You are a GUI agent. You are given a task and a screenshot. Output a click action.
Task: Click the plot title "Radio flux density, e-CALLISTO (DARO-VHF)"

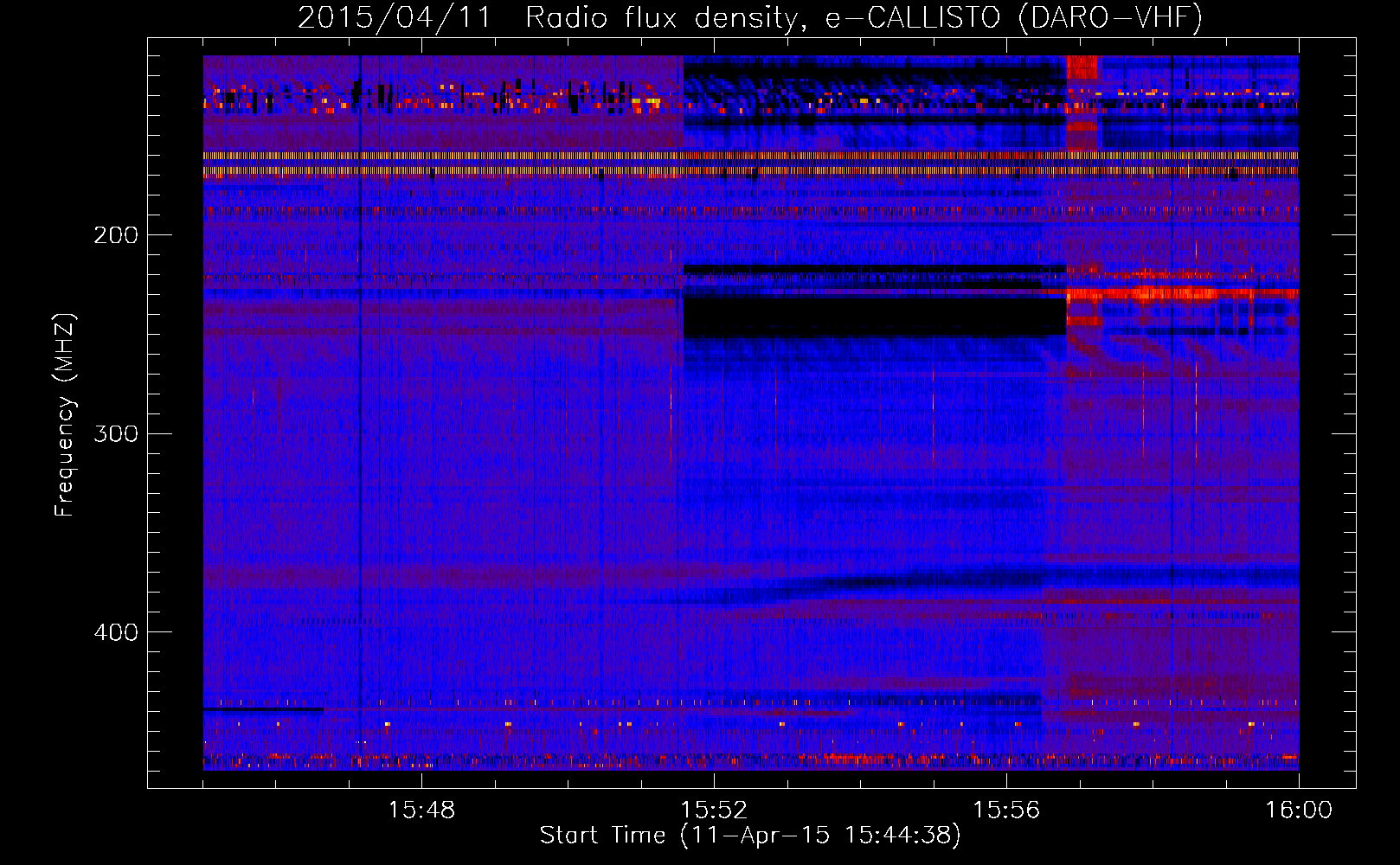pyautogui.click(x=864, y=17)
